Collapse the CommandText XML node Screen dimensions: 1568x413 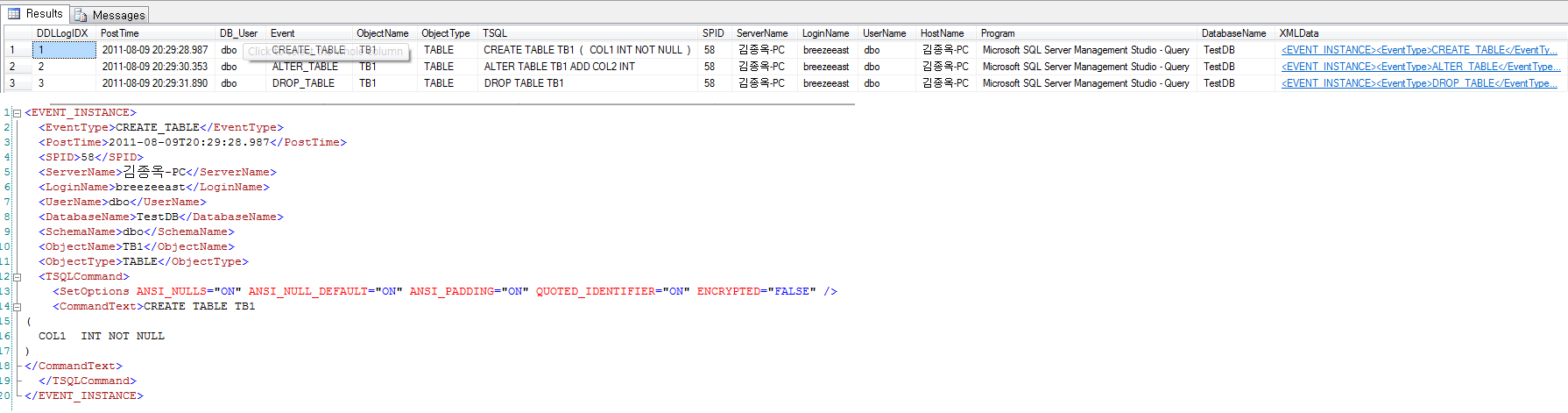(17, 307)
